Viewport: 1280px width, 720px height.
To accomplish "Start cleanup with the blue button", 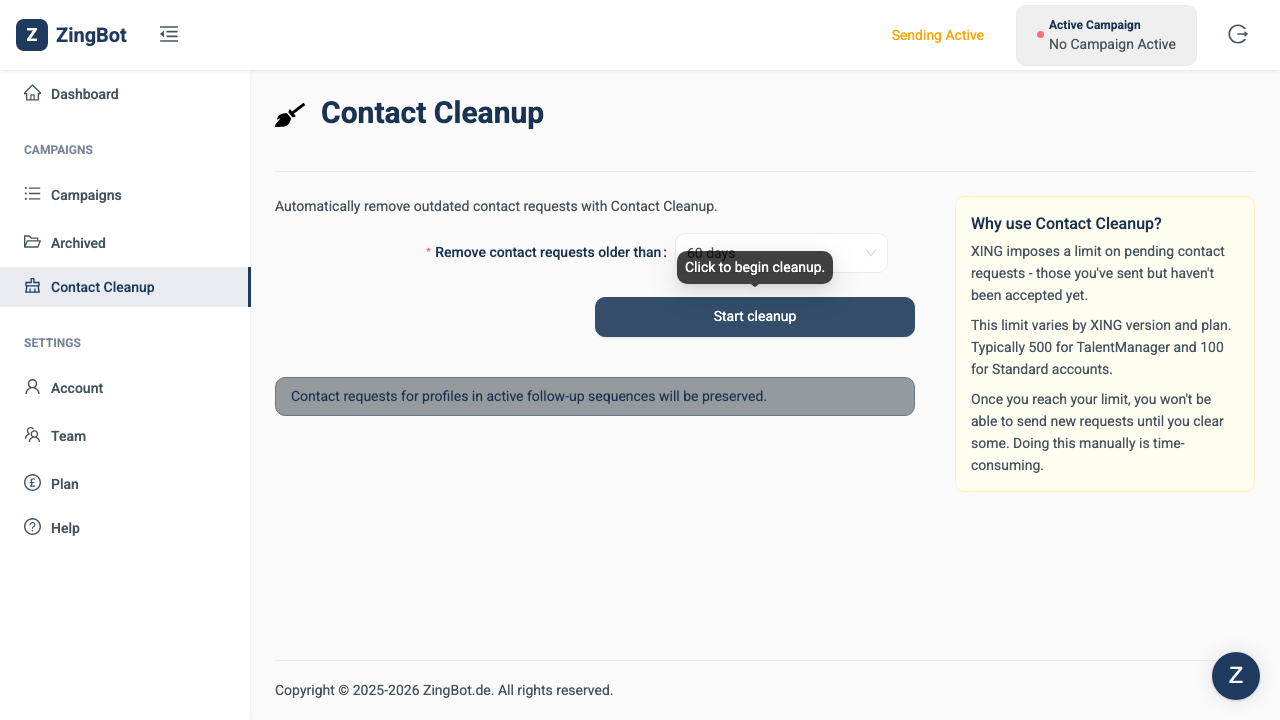I will [x=755, y=317].
